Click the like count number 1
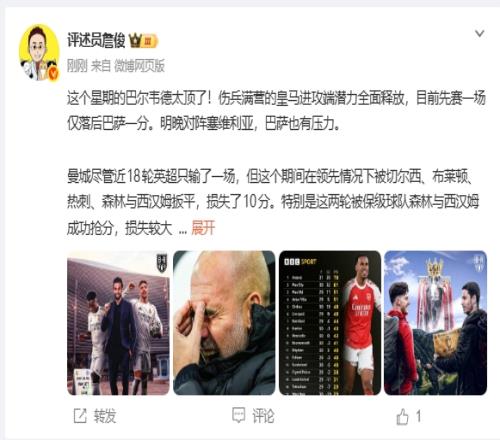The width and height of the screenshot is (500, 440). 418,416
